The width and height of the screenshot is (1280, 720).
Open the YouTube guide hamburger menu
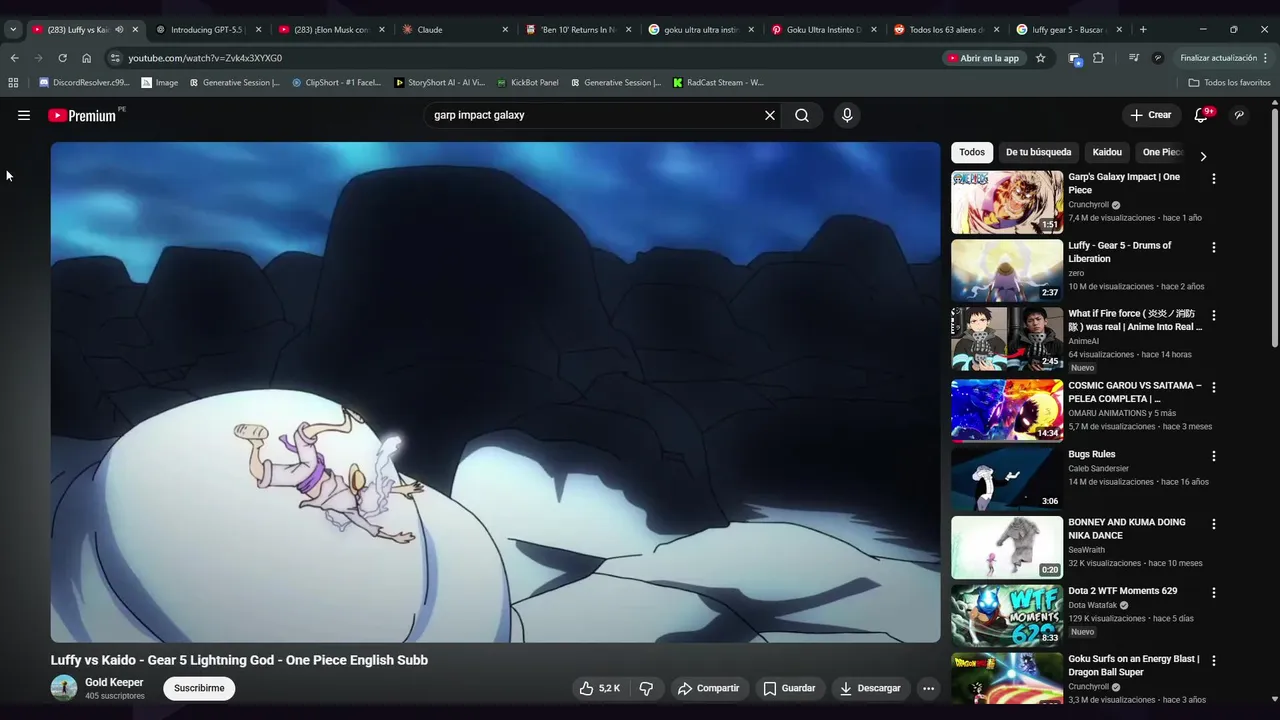(24, 115)
